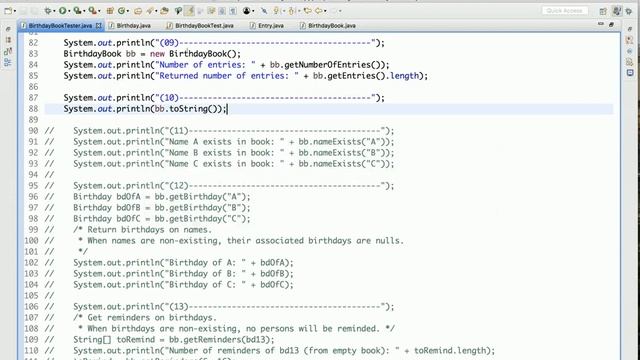Click the Previous Annotation icon
This screenshot has width=640, height=360.
[291, 11]
